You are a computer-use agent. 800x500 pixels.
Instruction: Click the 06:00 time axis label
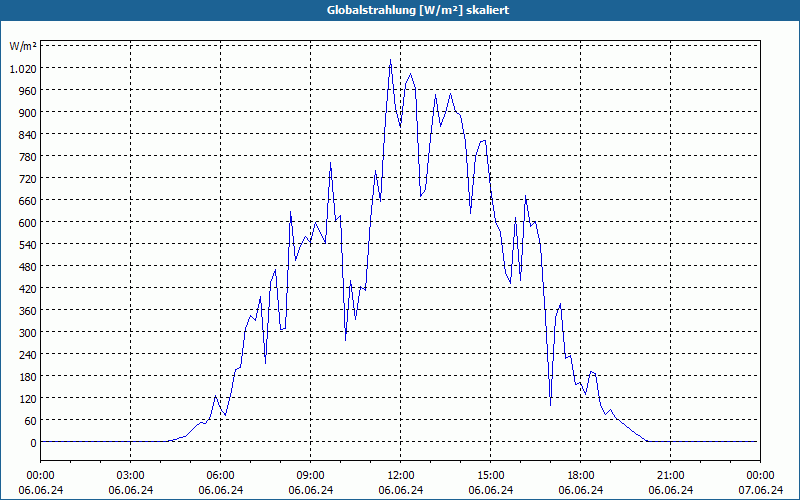pos(220,476)
